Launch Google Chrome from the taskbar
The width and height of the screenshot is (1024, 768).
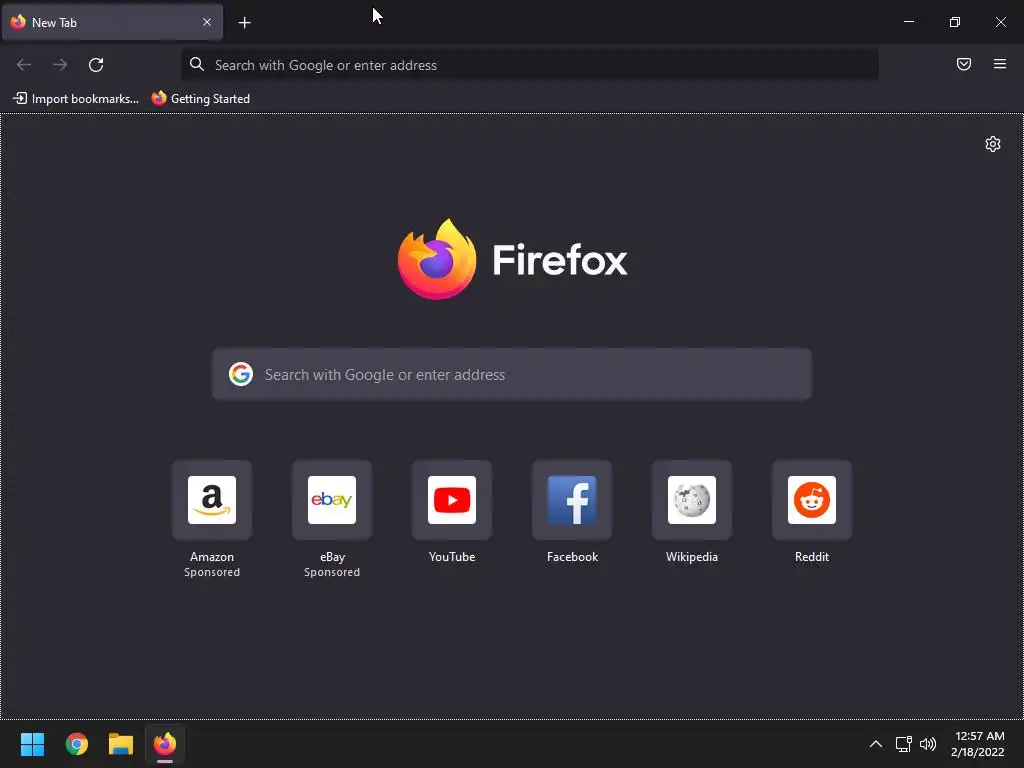click(x=77, y=744)
